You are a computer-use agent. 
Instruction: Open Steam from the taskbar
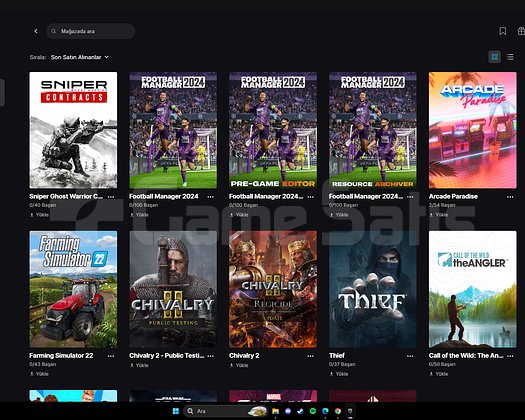point(300,411)
